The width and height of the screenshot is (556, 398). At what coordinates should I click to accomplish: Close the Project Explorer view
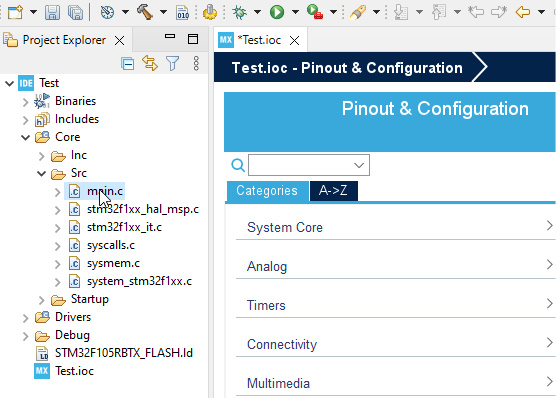(119, 40)
